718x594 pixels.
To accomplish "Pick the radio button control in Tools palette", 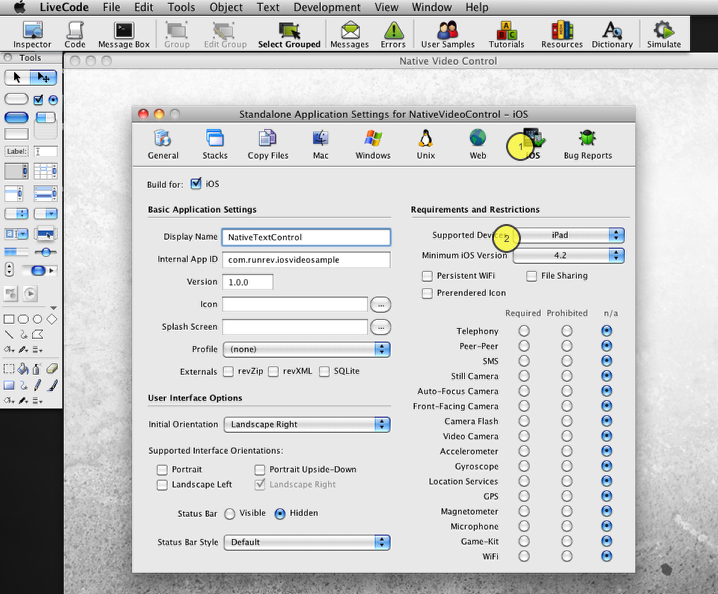I will click(53, 99).
